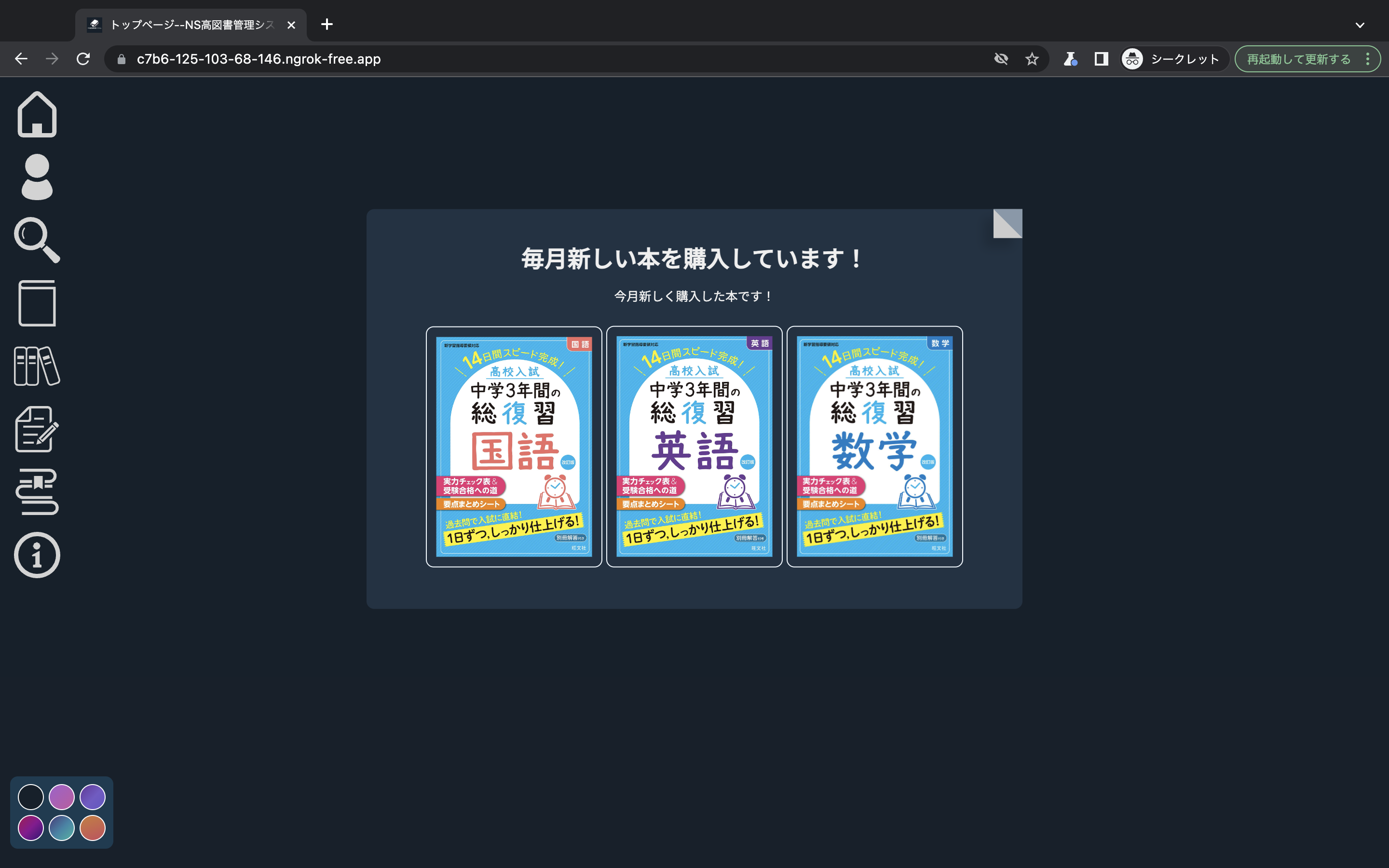
Task: Open a new browser tab with plus button
Action: (327, 25)
